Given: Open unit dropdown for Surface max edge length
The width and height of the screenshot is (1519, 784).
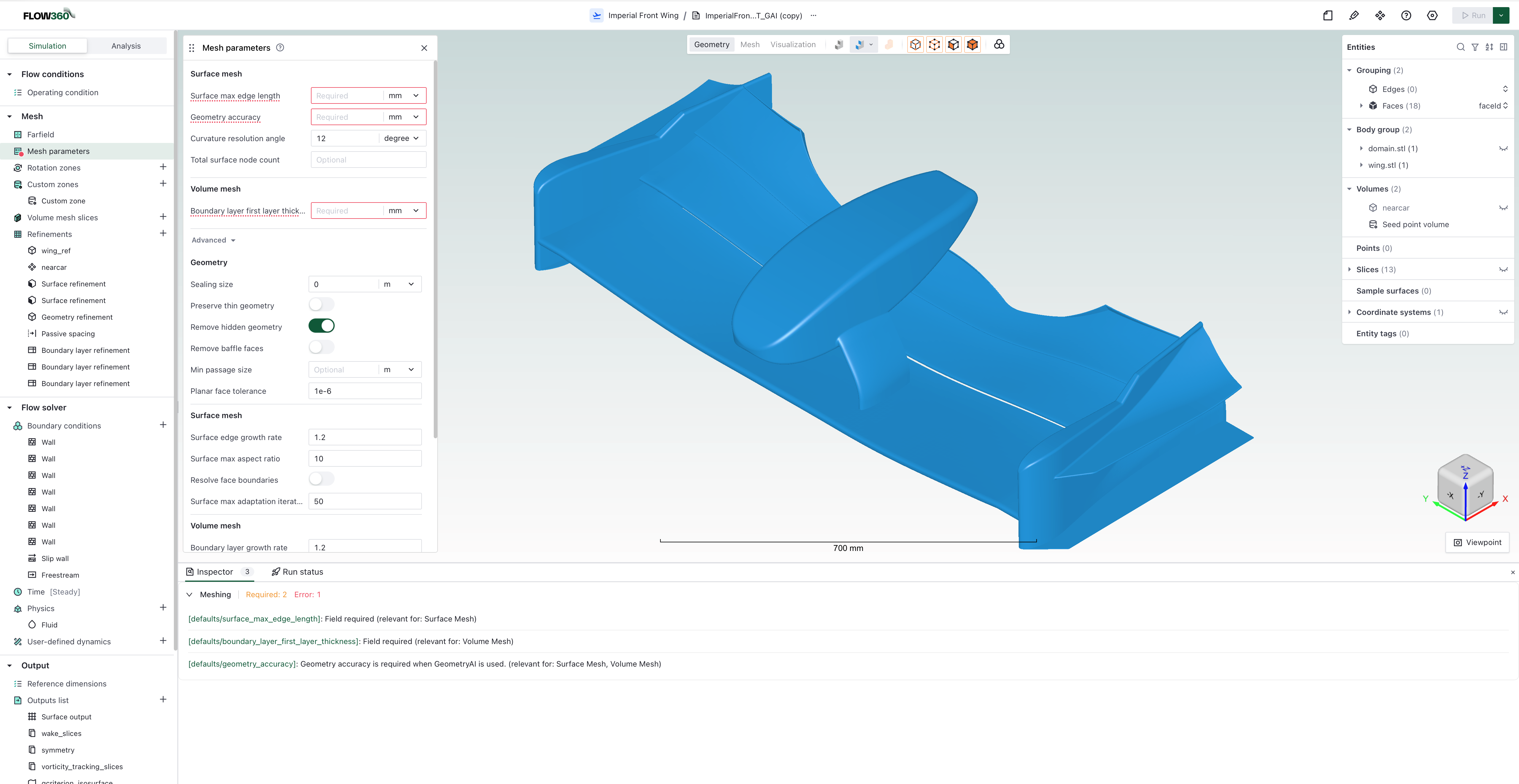Looking at the screenshot, I should 404,95.
